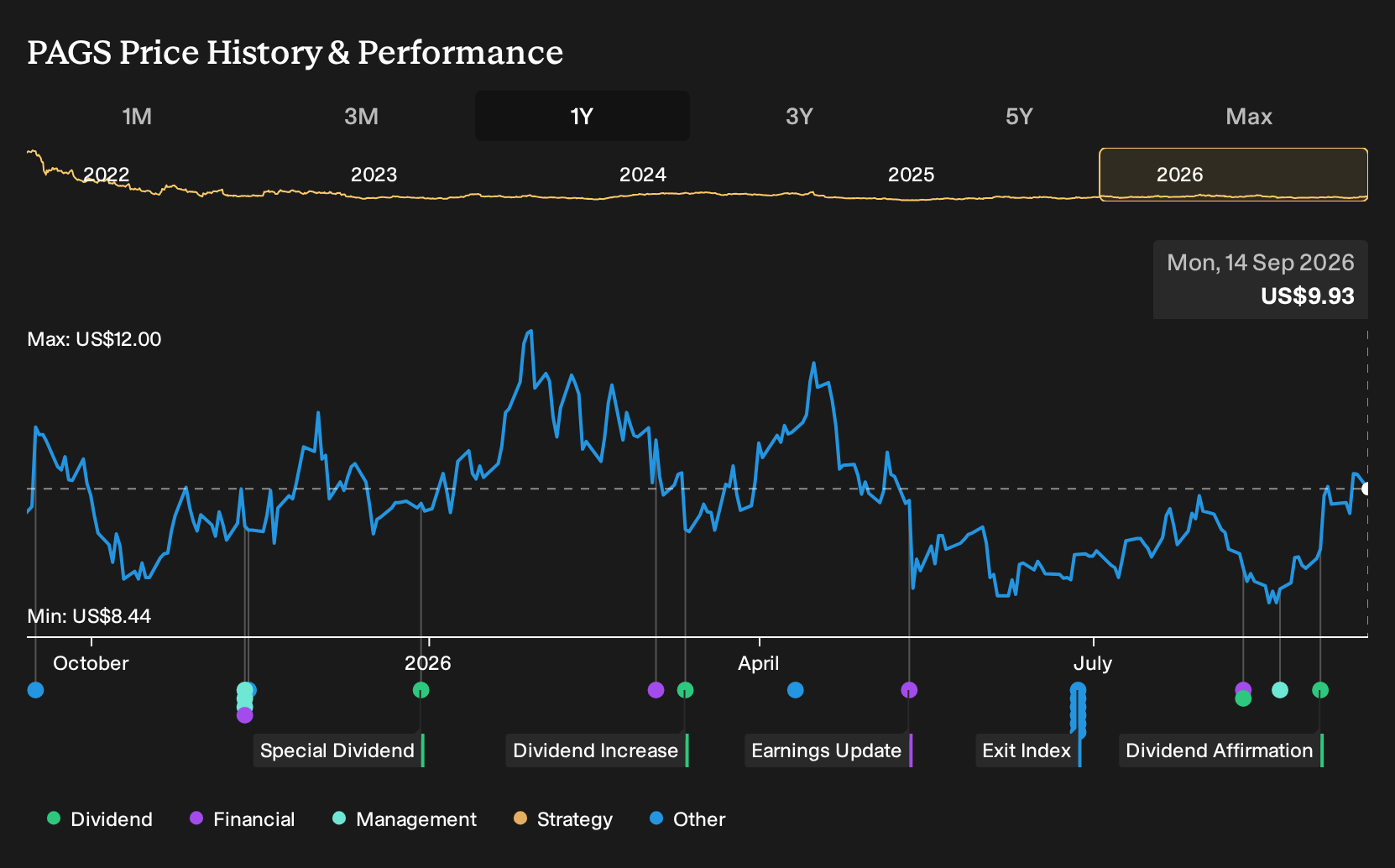This screenshot has height=868, width=1395.
Task: Click the purple dot above Earnings Update
Action: 909,690
